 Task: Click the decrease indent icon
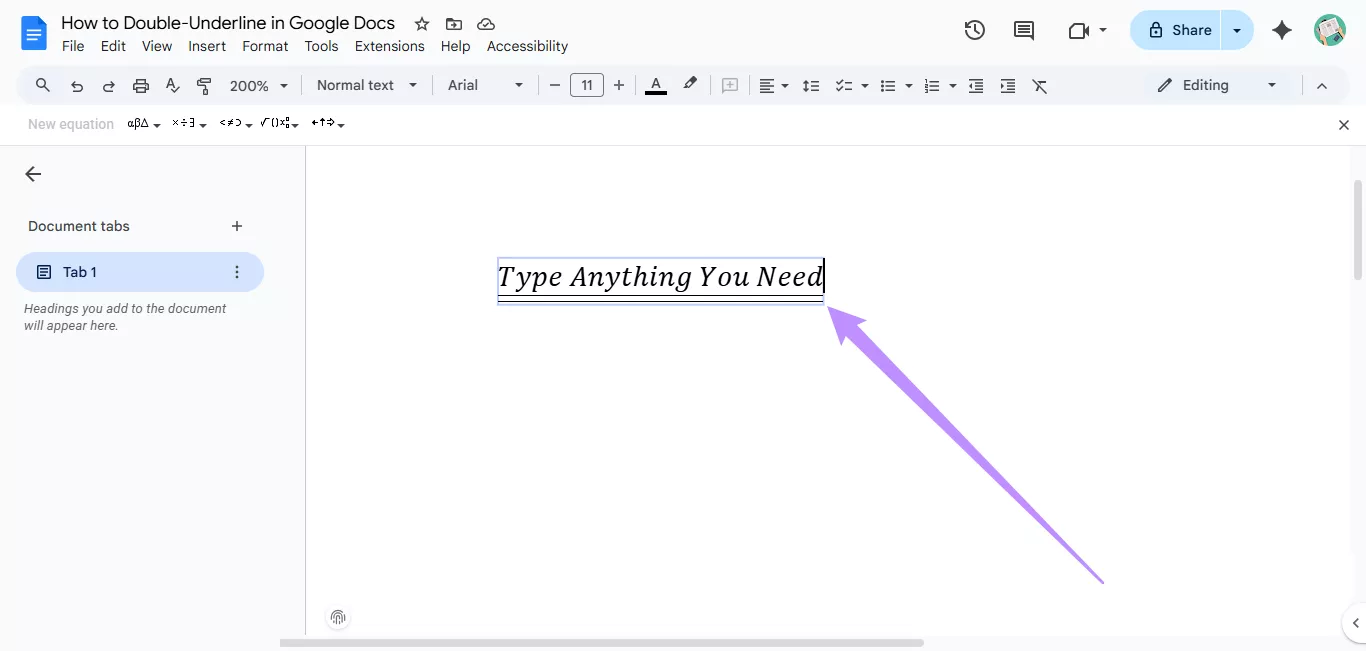click(975, 86)
